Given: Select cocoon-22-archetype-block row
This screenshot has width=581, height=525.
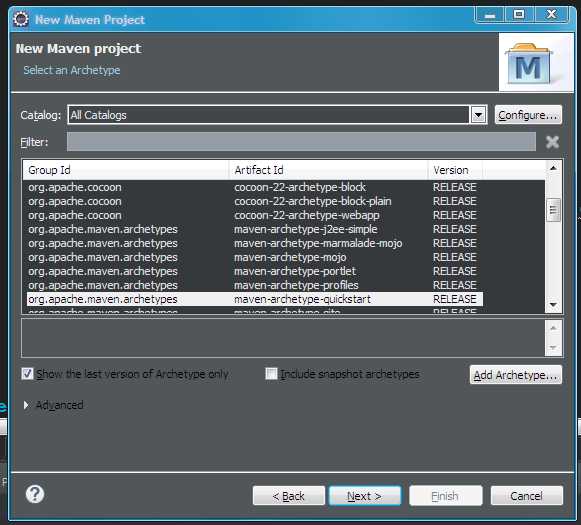Looking at the screenshot, I should click(x=254, y=187).
